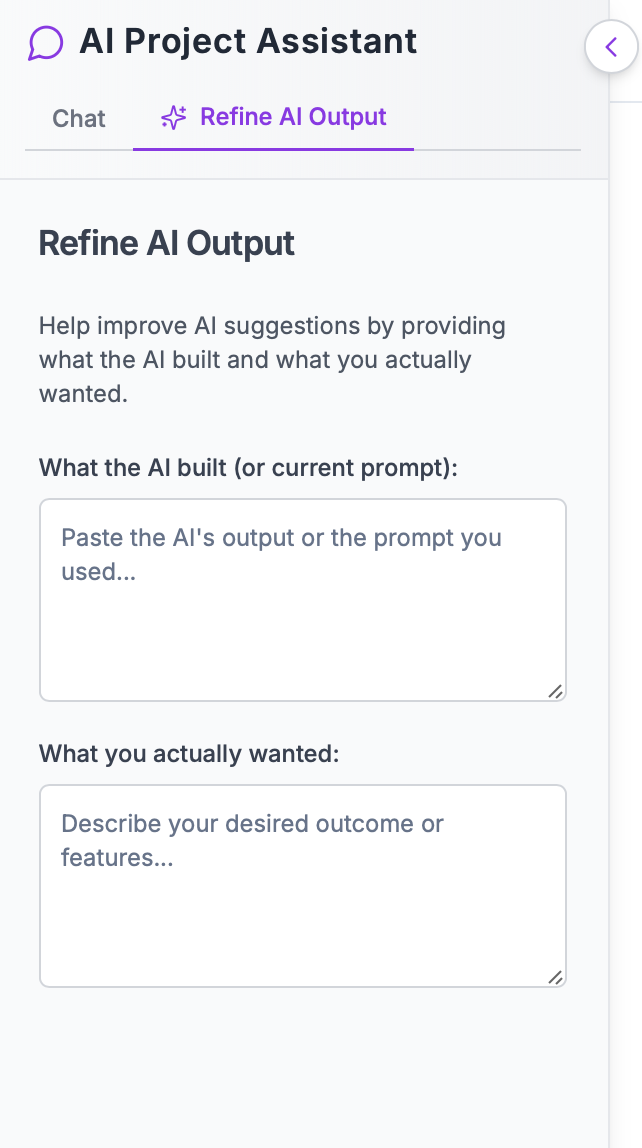This screenshot has width=642, height=1148.
Task: Click the sparkle icon on Refine tab
Action: (174, 118)
